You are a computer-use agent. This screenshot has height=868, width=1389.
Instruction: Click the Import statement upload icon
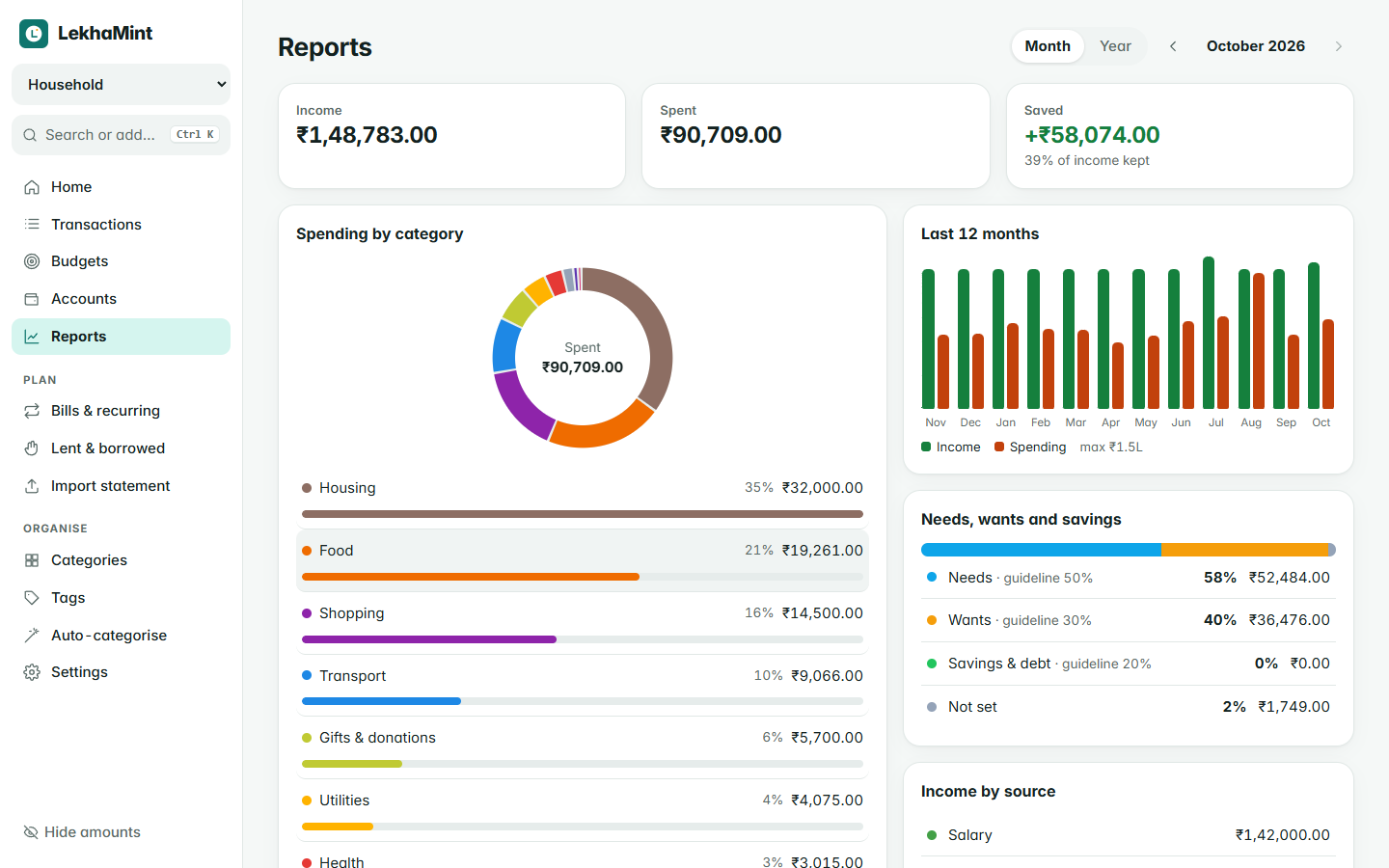32,486
